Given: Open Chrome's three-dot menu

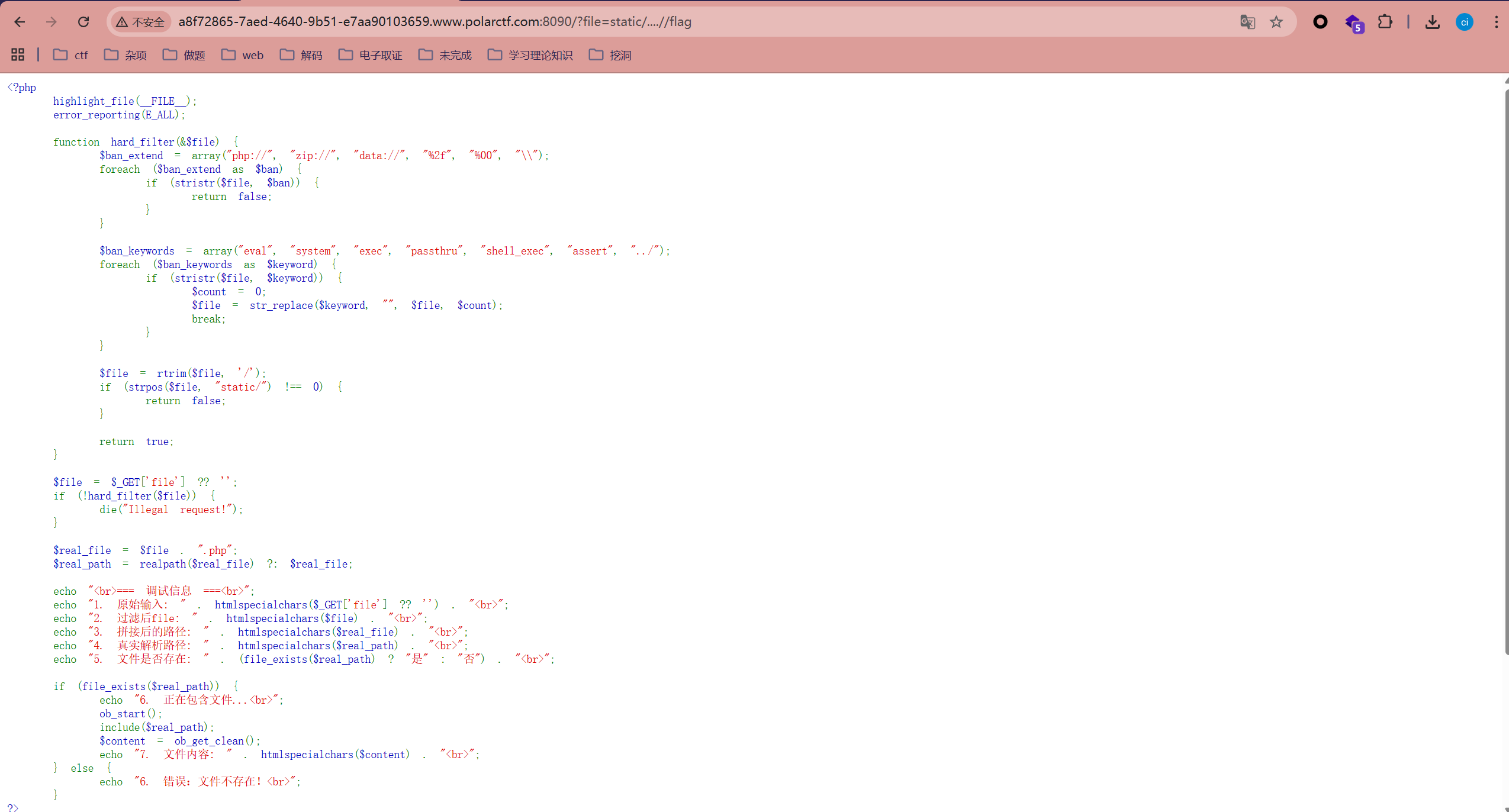Looking at the screenshot, I should tap(1496, 22).
